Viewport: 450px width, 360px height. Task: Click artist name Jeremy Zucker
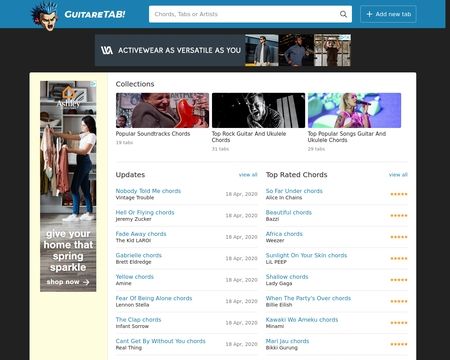click(133, 219)
